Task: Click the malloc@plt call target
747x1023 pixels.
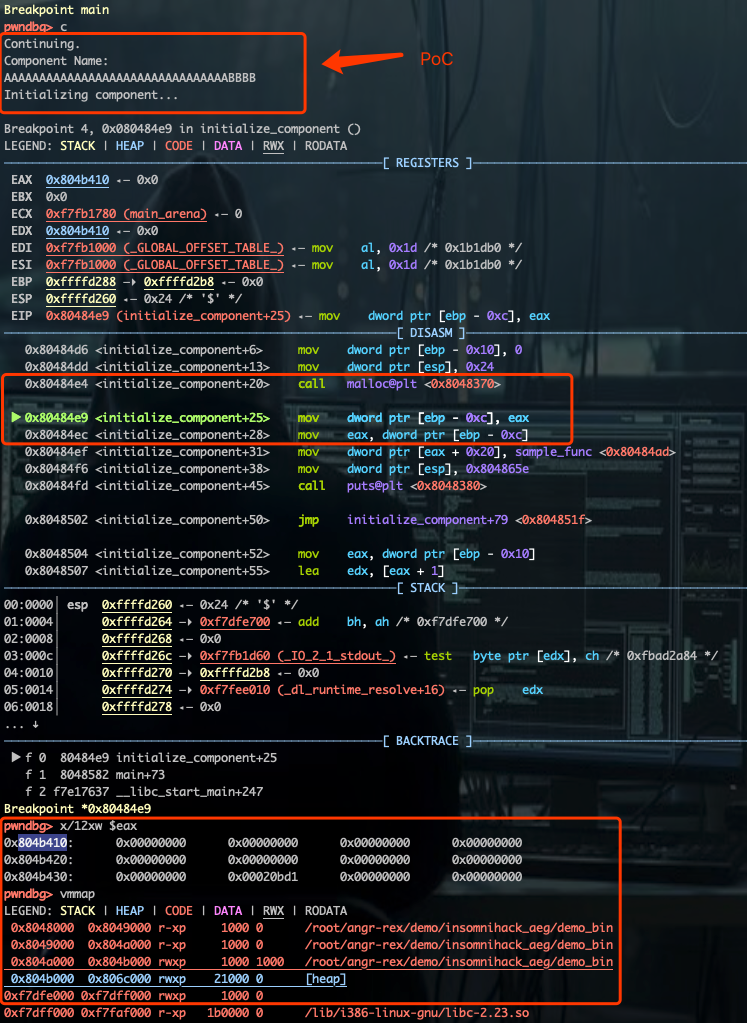Action: (x=381, y=384)
